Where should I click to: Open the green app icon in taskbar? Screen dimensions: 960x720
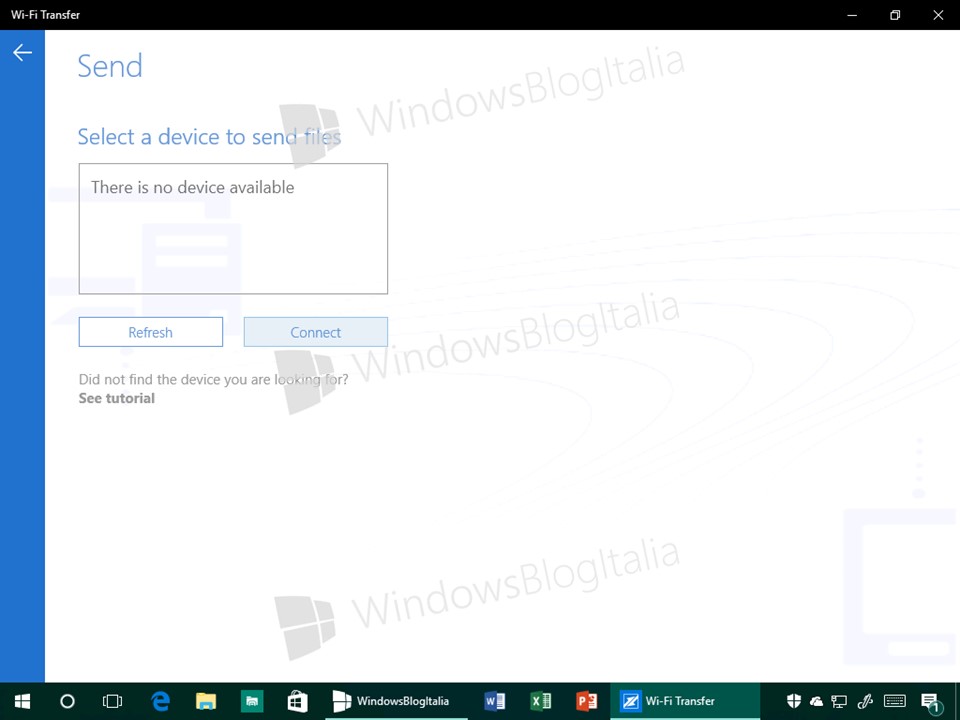point(252,701)
